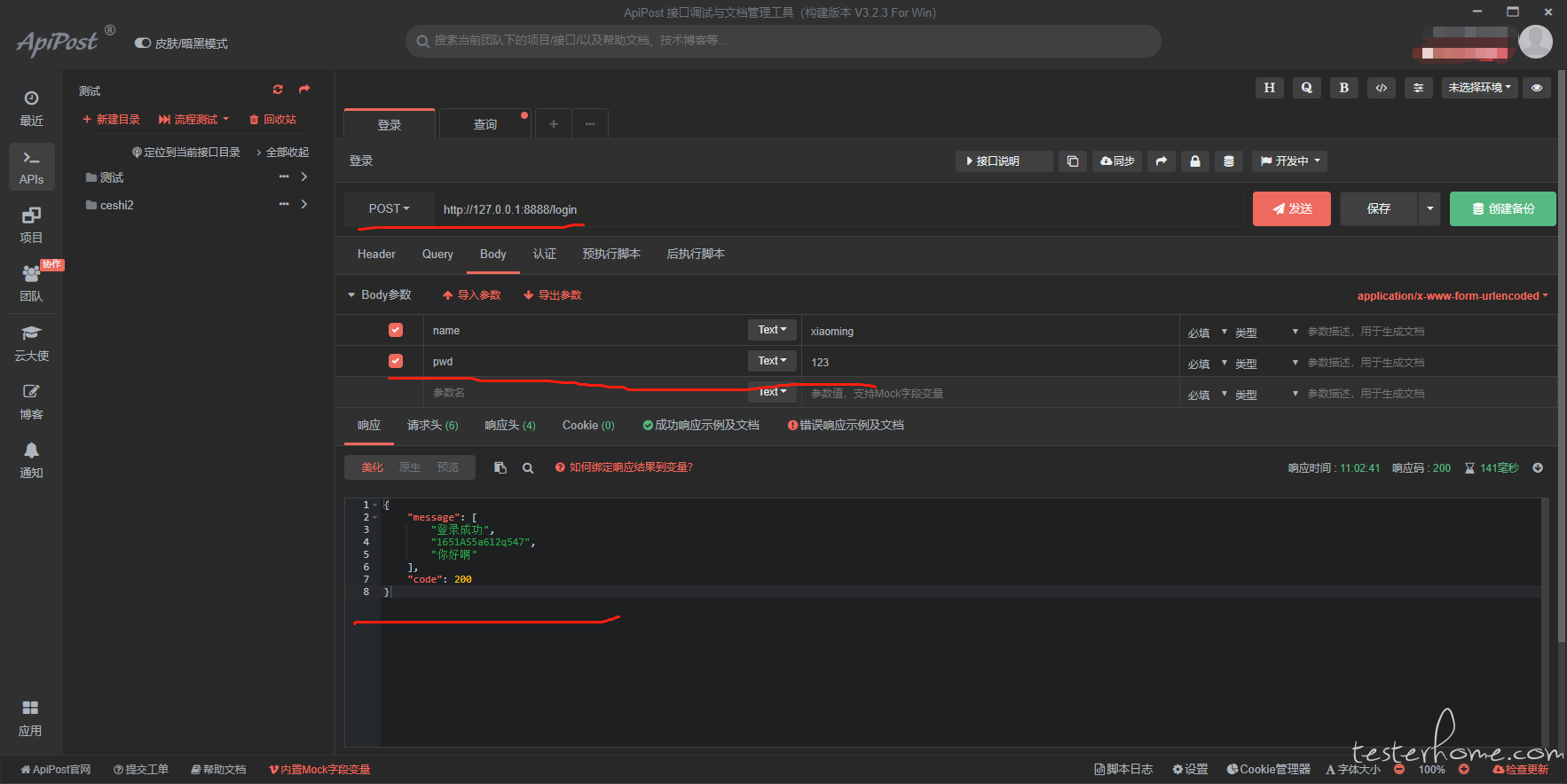The width and height of the screenshot is (1567, 784).
Task: Click the lock icon in the interface toolbar
Action: pos(1195,161)
